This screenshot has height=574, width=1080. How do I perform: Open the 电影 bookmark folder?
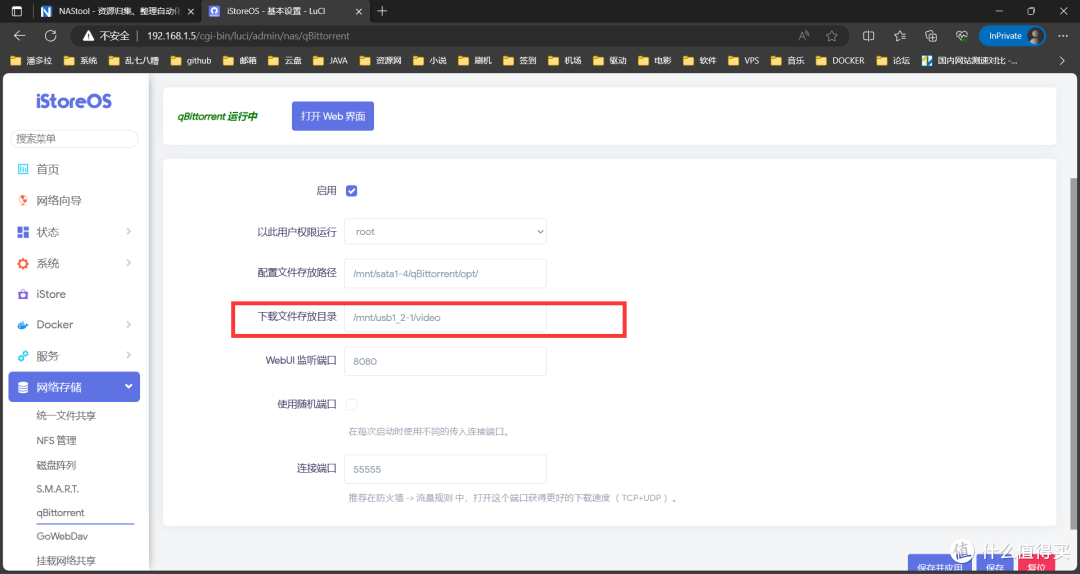(652, 61)
